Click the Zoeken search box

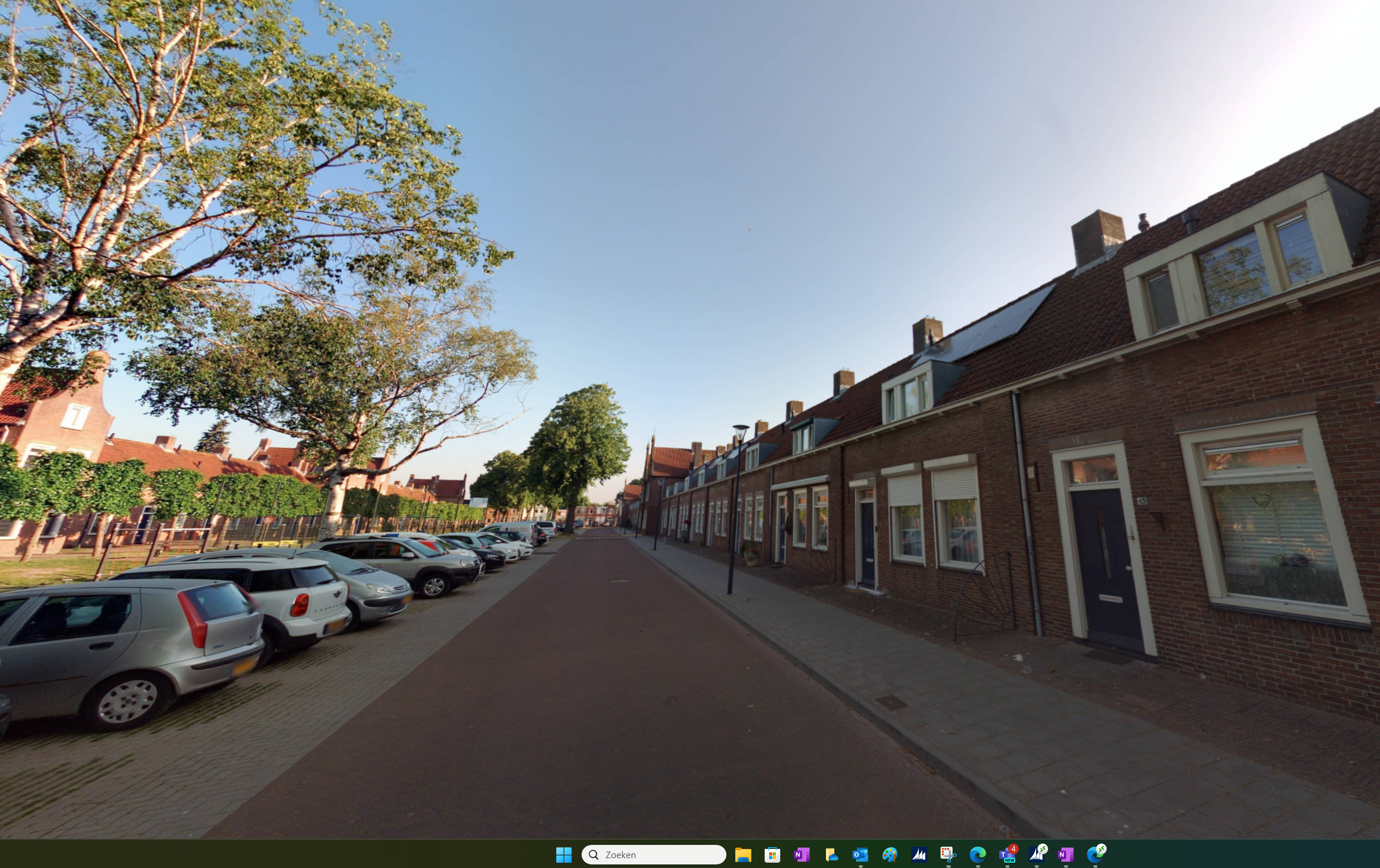click(653, 854)
